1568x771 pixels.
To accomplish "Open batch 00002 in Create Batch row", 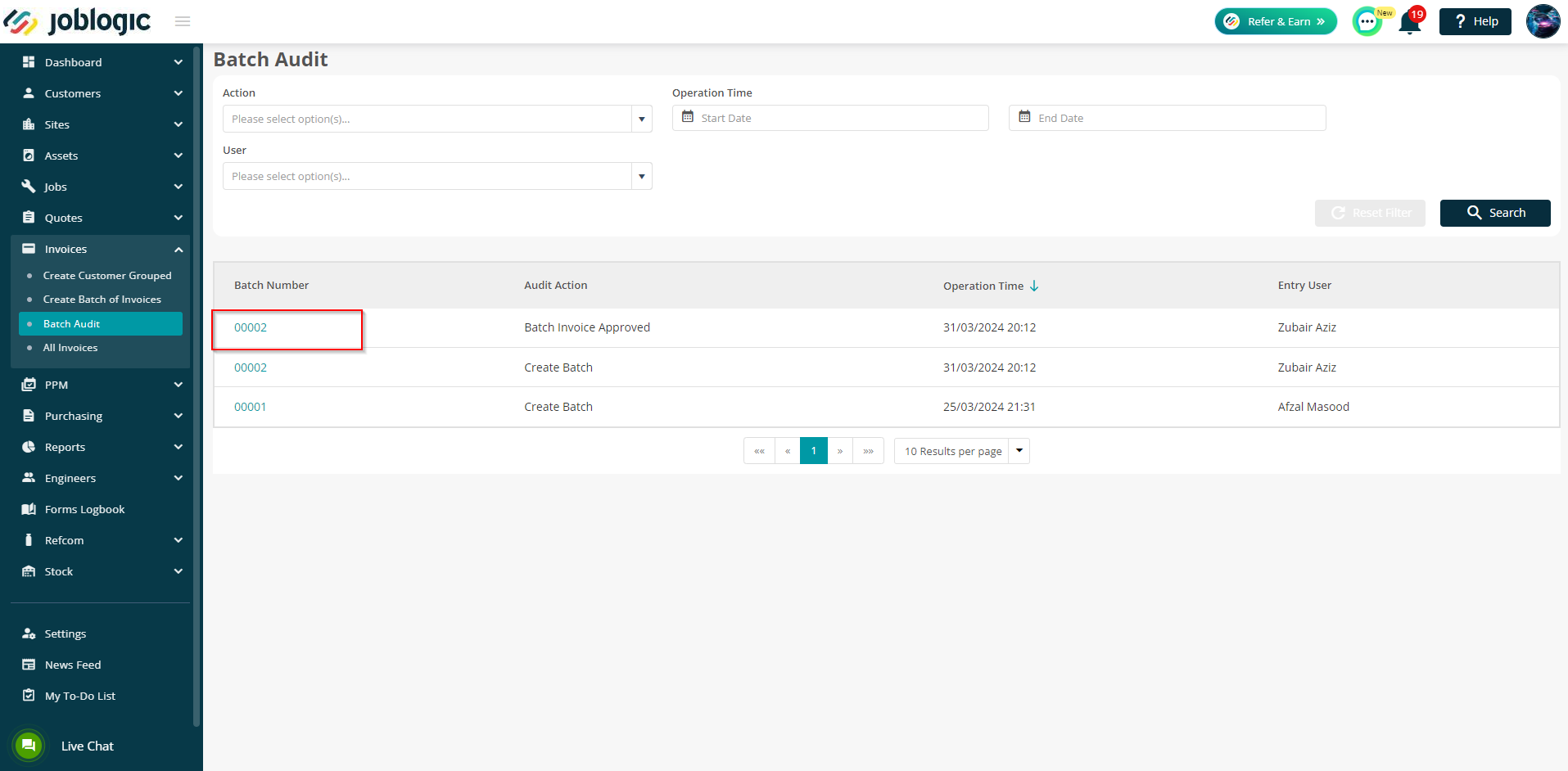I will (251, 367).
